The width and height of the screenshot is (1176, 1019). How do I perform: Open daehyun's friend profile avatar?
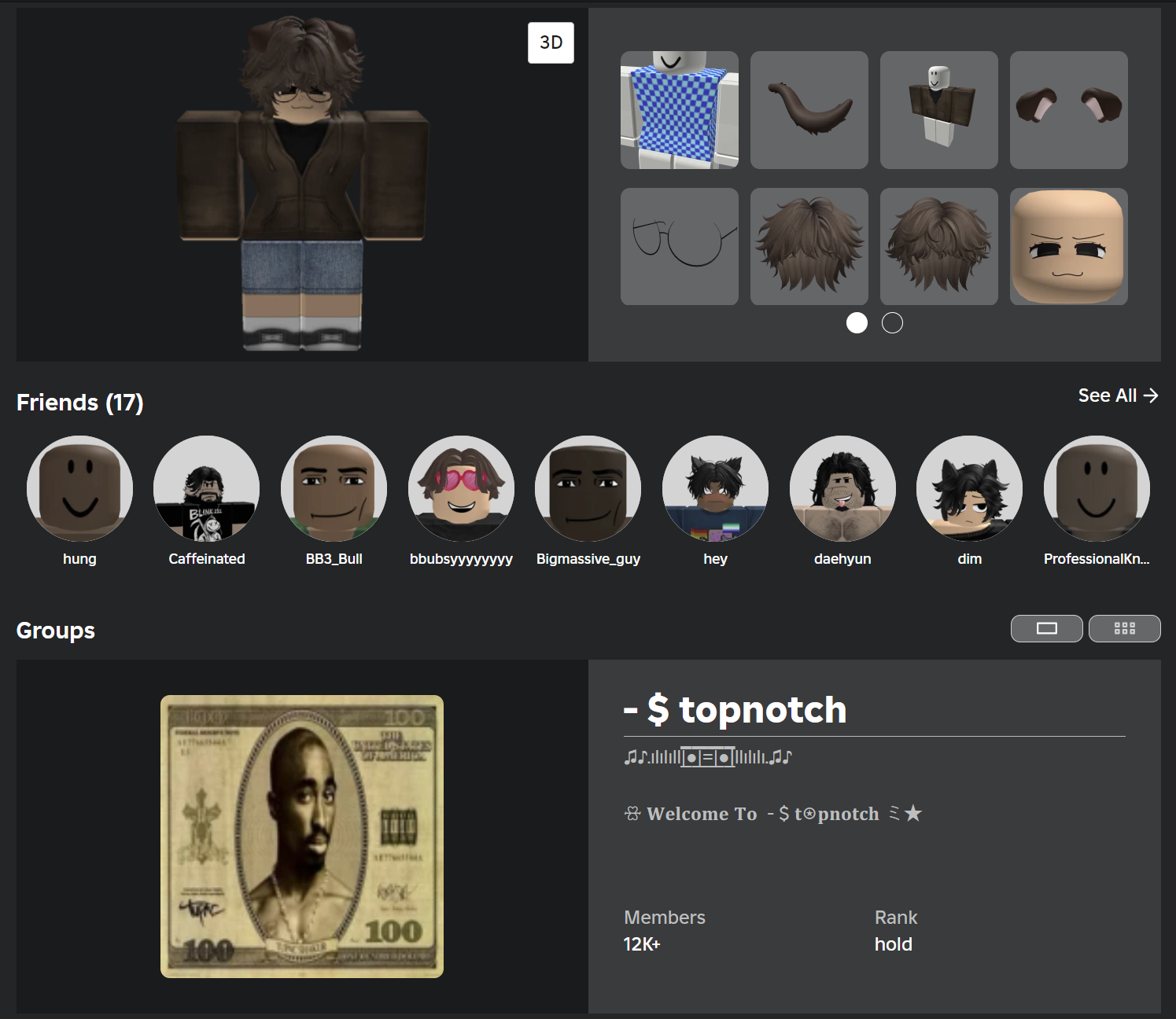point(842,488)
